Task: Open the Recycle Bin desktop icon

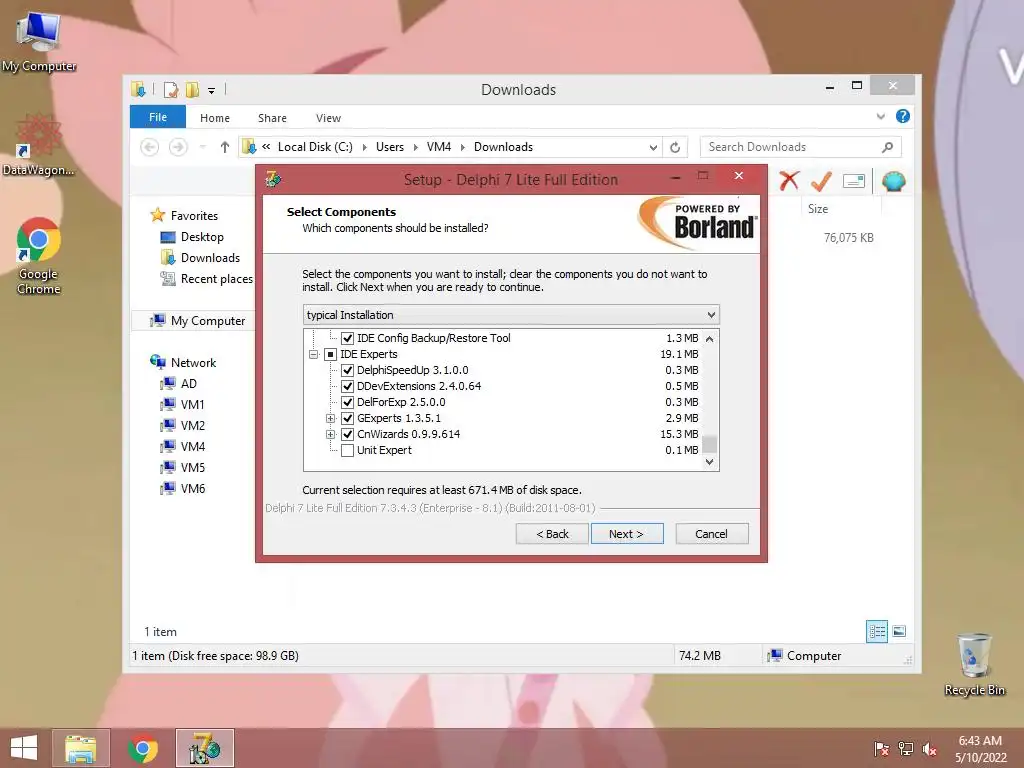Action: pyautogui.click(x=974, y=664)
